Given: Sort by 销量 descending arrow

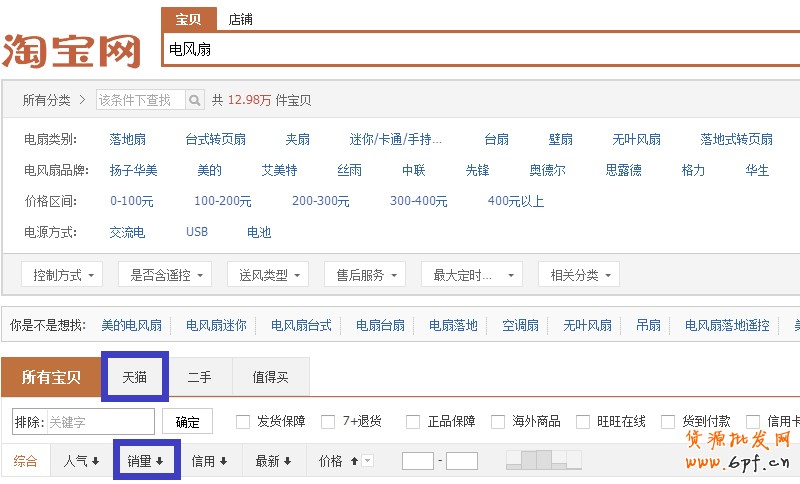Looking at the screenshot, I should pos(159,461).
